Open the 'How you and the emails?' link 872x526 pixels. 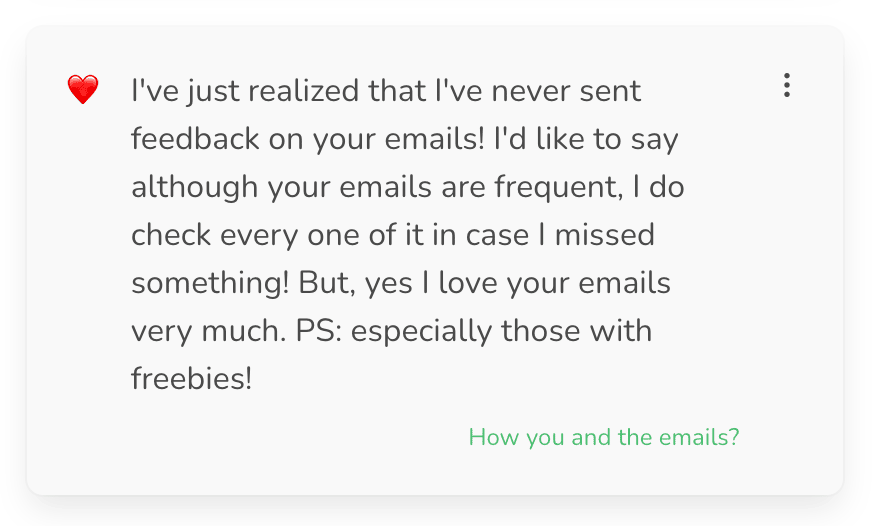coord(603,437)
